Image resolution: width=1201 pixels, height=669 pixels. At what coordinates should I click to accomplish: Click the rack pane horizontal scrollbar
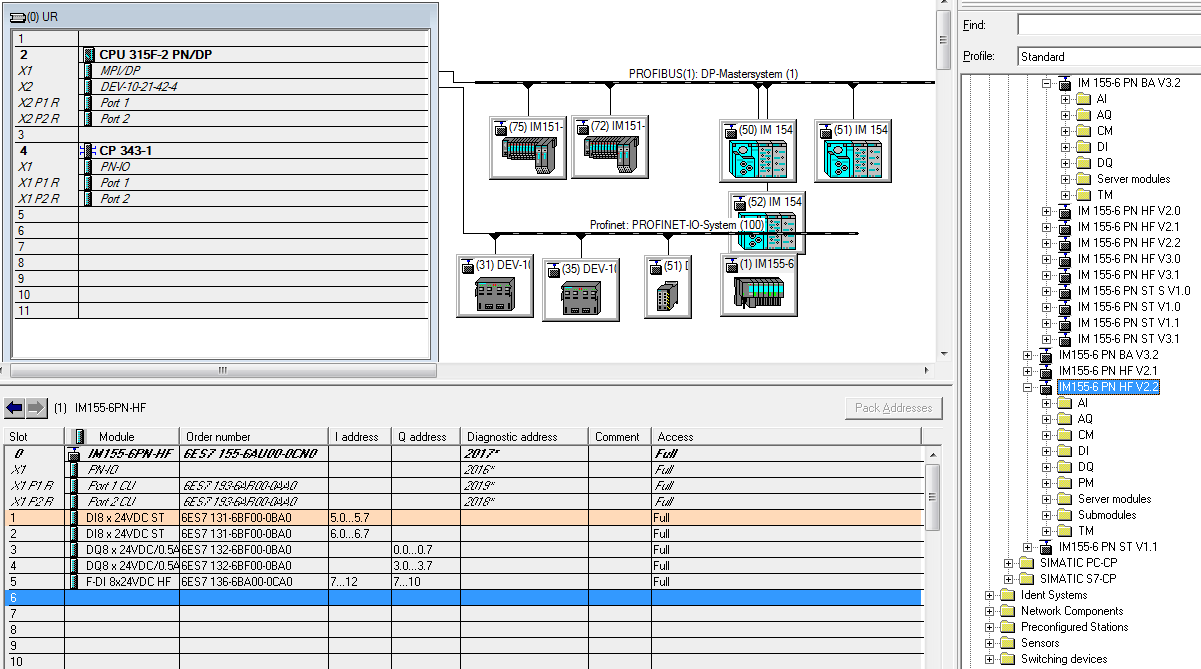(221, 370)
